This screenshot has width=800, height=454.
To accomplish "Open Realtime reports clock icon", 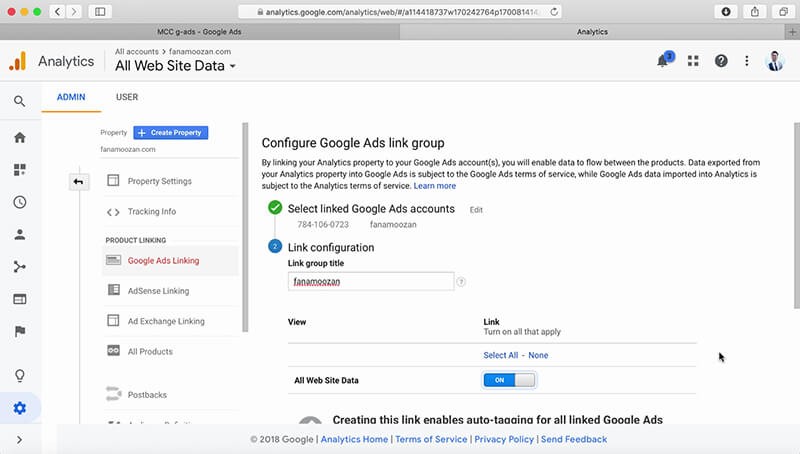I will (x=19, y=202).
